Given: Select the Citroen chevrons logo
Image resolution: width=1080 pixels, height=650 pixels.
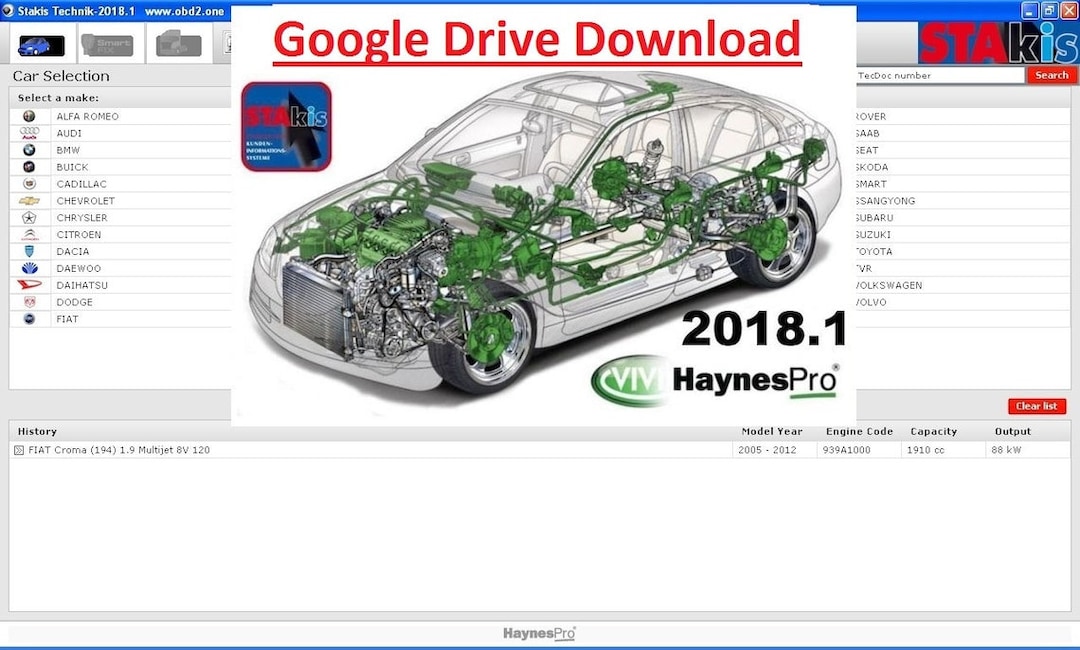Looking at the screenshot, I should pyautogui.click(x=29, y=234).
